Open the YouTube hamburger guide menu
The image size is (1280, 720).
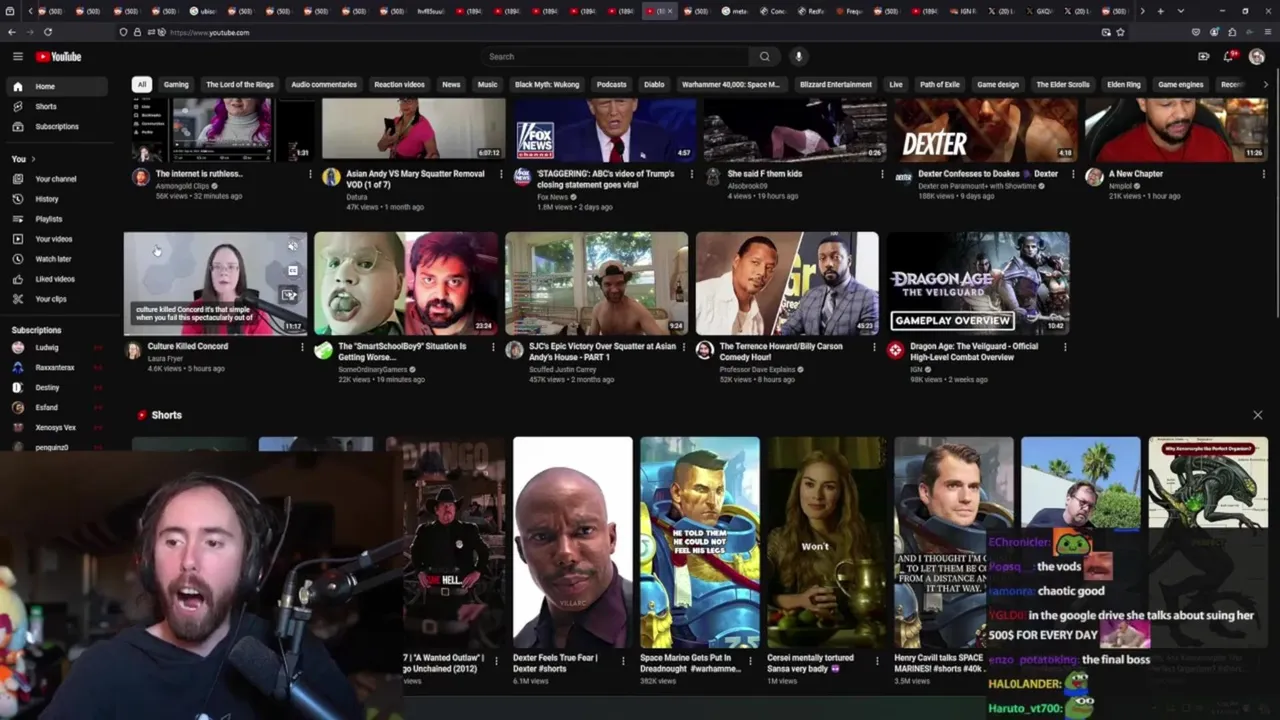[17, 57]
